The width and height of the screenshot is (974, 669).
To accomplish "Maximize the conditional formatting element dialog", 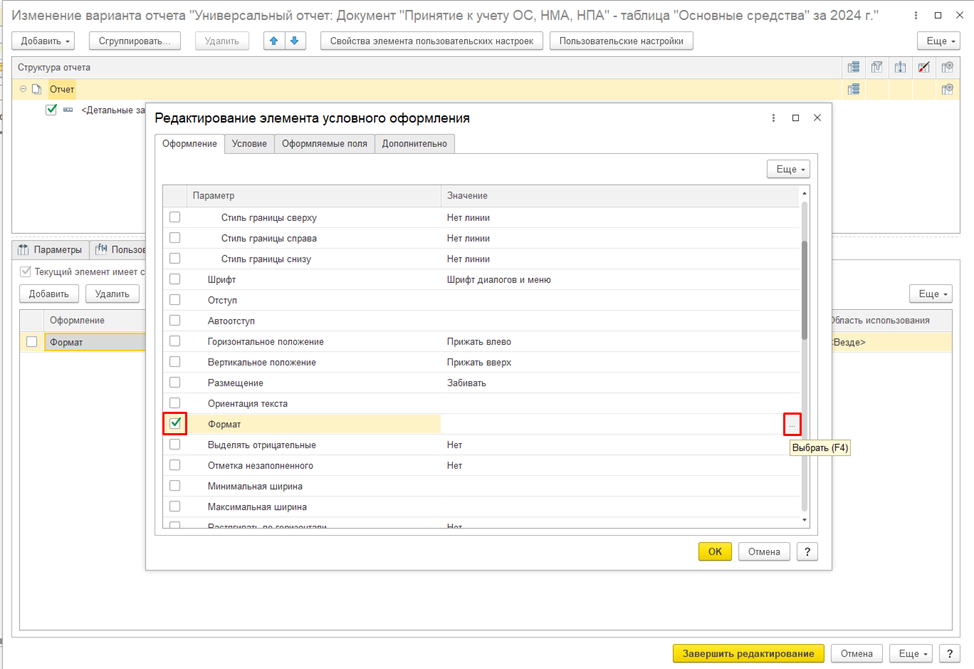I will click(795, 118).
